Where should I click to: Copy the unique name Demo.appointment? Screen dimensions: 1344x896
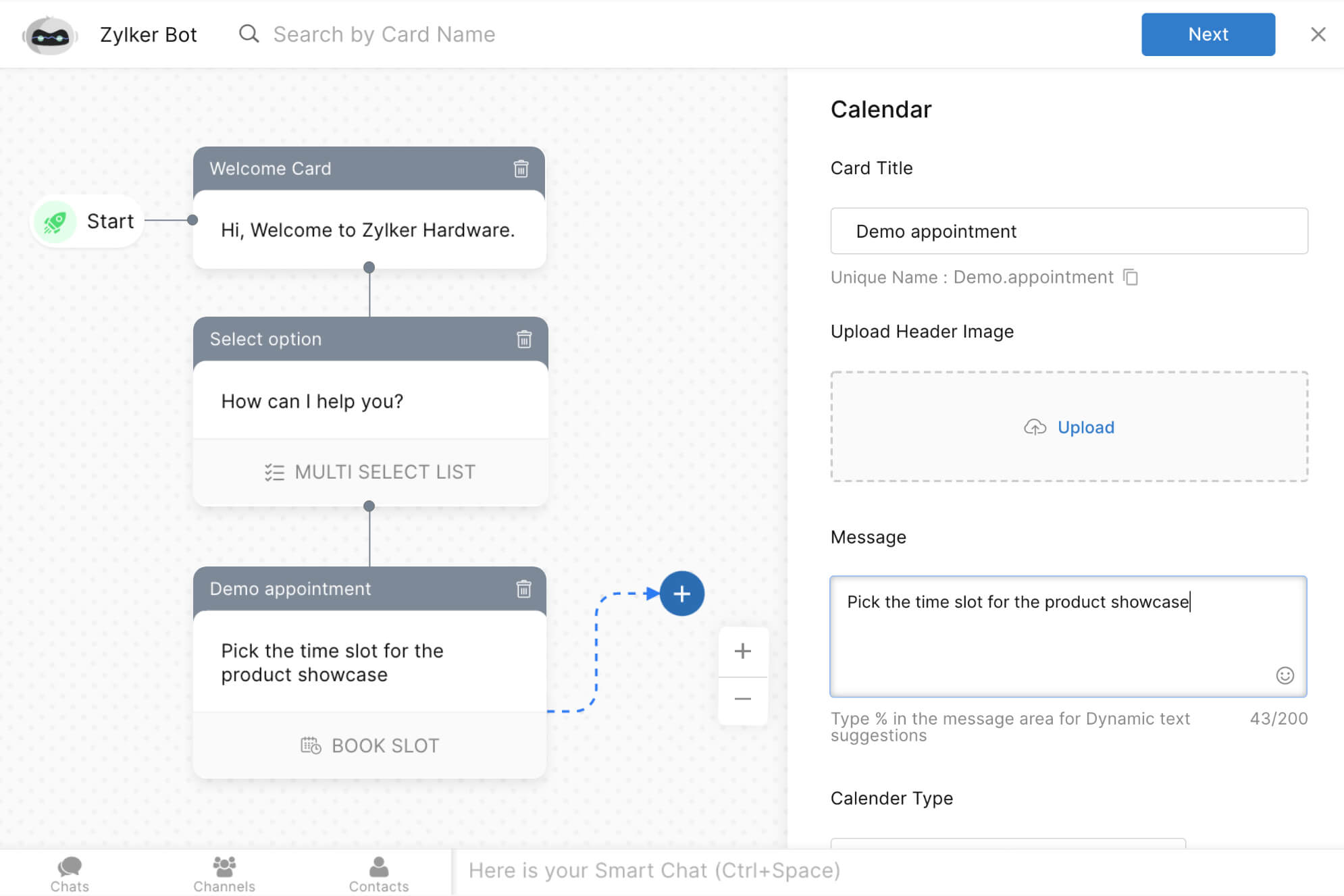1131,278
